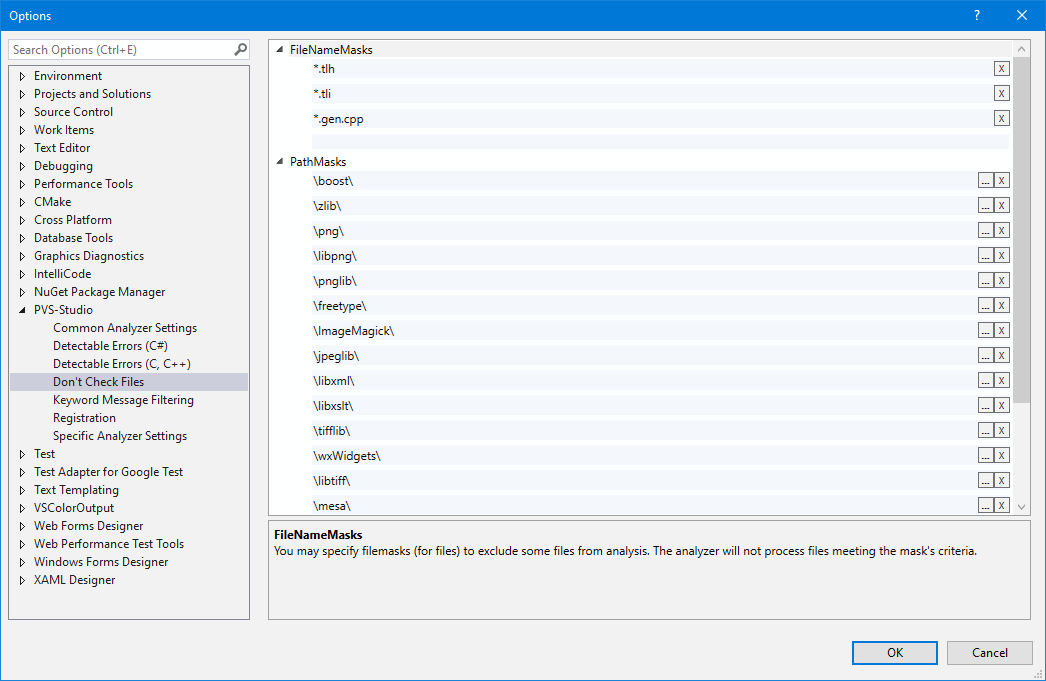The width and height of the screenshot is (1046, 681).
Task: Open Keyword Message Filtering page
Action: tap(123, 400)
